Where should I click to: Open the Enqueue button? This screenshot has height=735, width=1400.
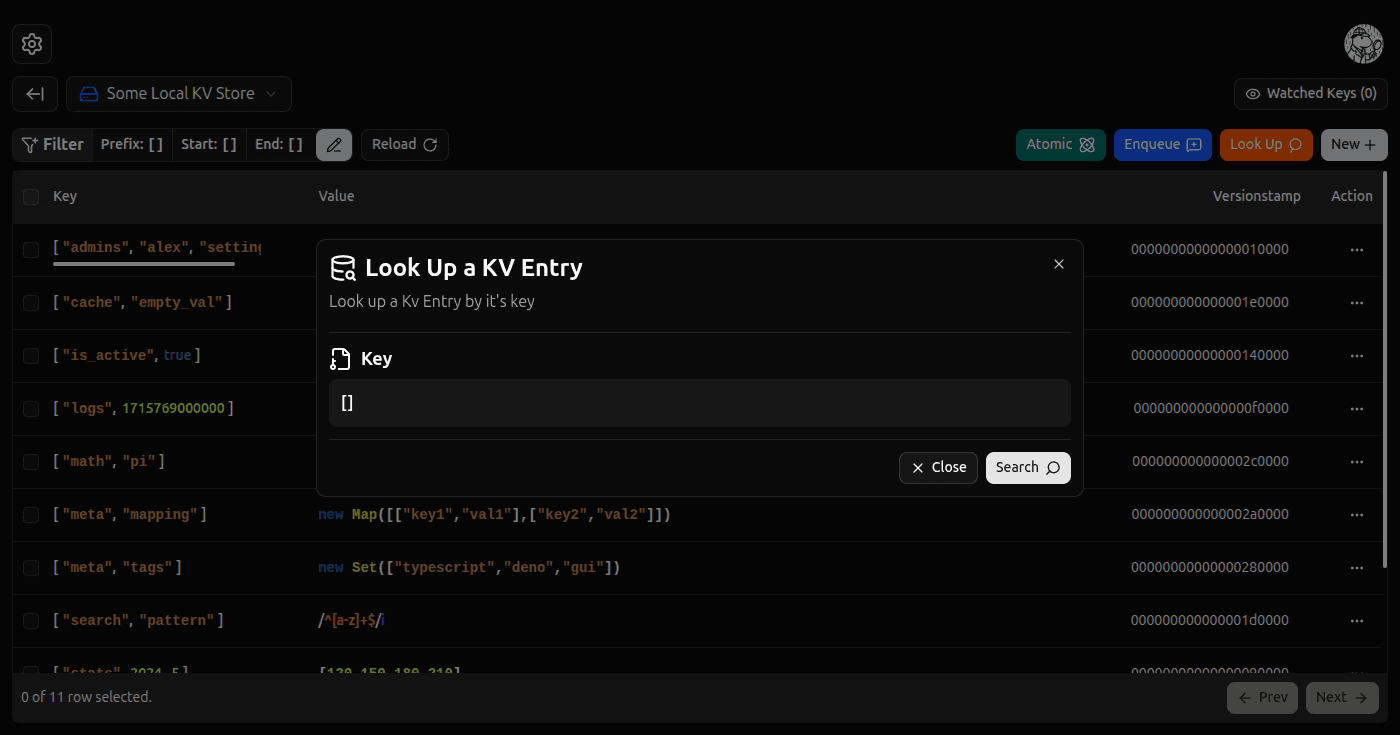click(x=1163, y=145)
